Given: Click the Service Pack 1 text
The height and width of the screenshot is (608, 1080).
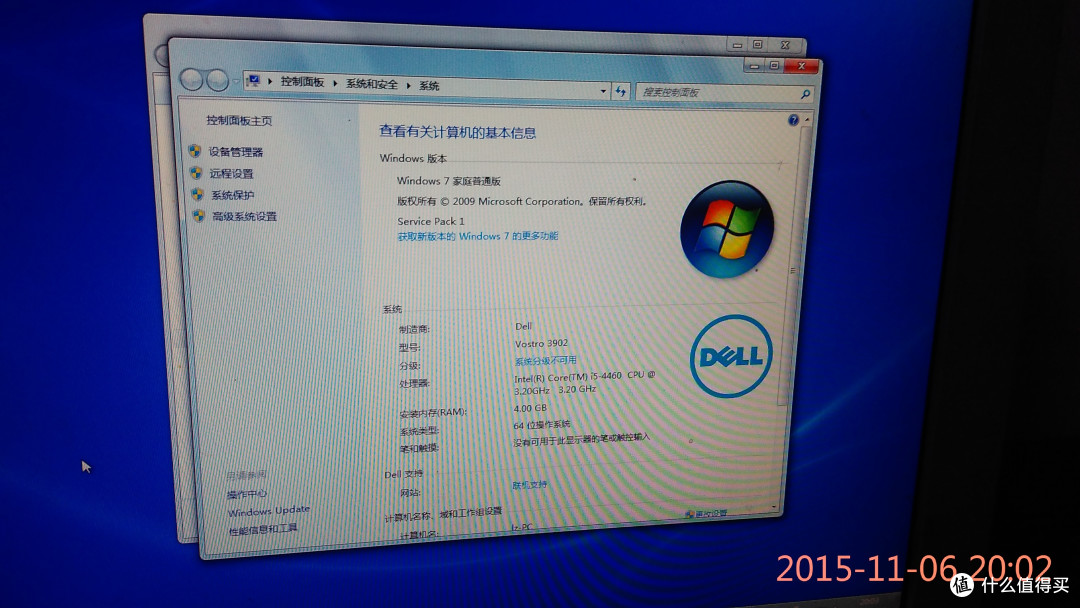Looking at the screenshot, I should click(431, 221).
